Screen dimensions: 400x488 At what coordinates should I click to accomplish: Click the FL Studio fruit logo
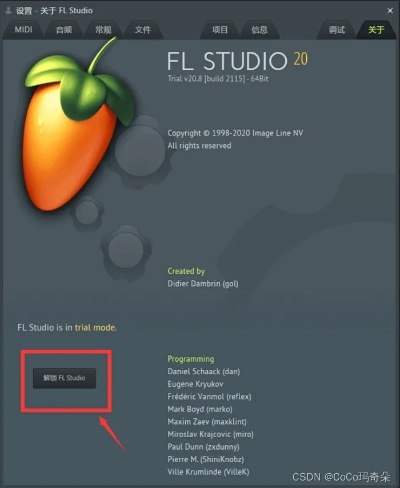(79, 127)
